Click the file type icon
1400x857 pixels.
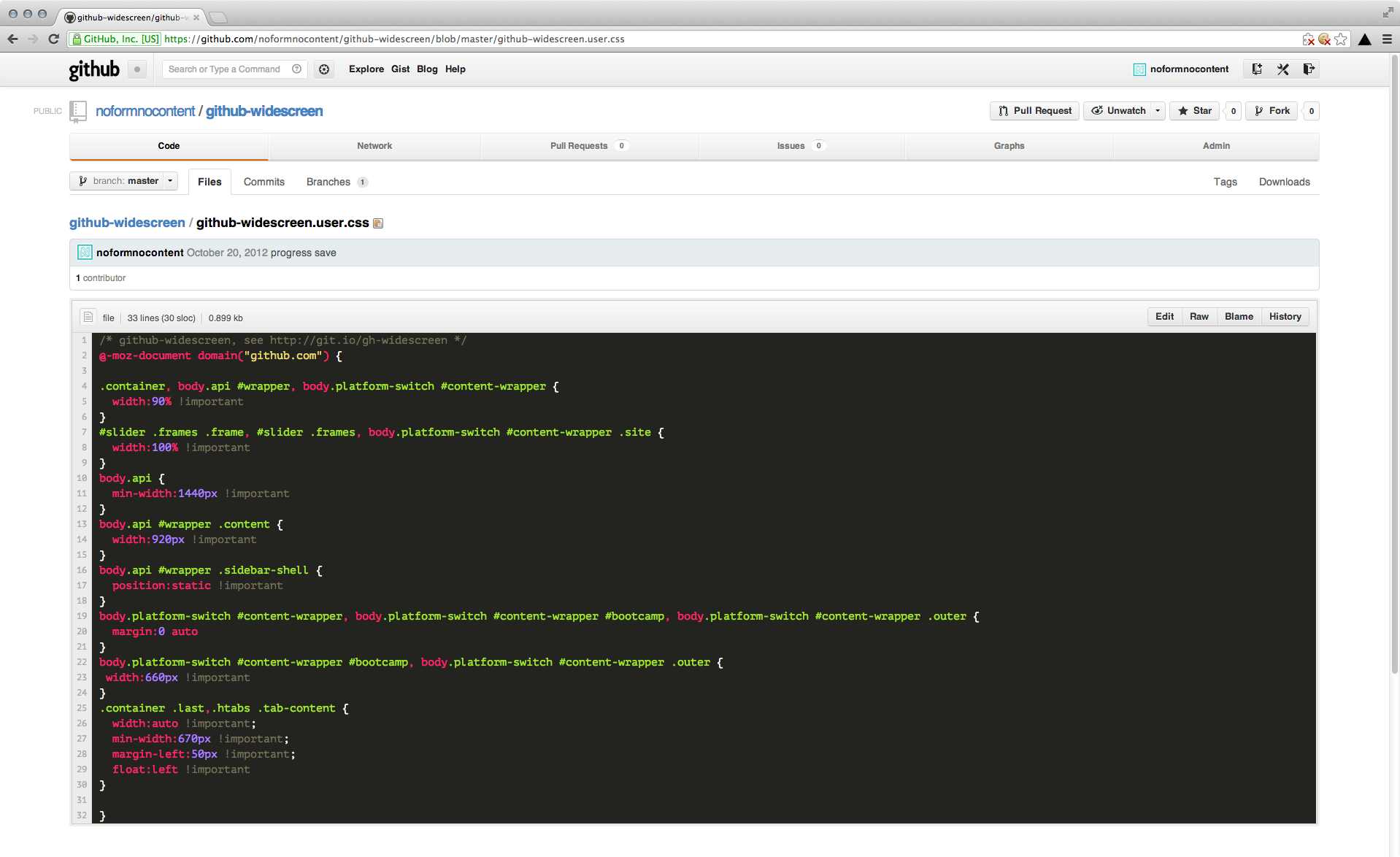point(88,317)
